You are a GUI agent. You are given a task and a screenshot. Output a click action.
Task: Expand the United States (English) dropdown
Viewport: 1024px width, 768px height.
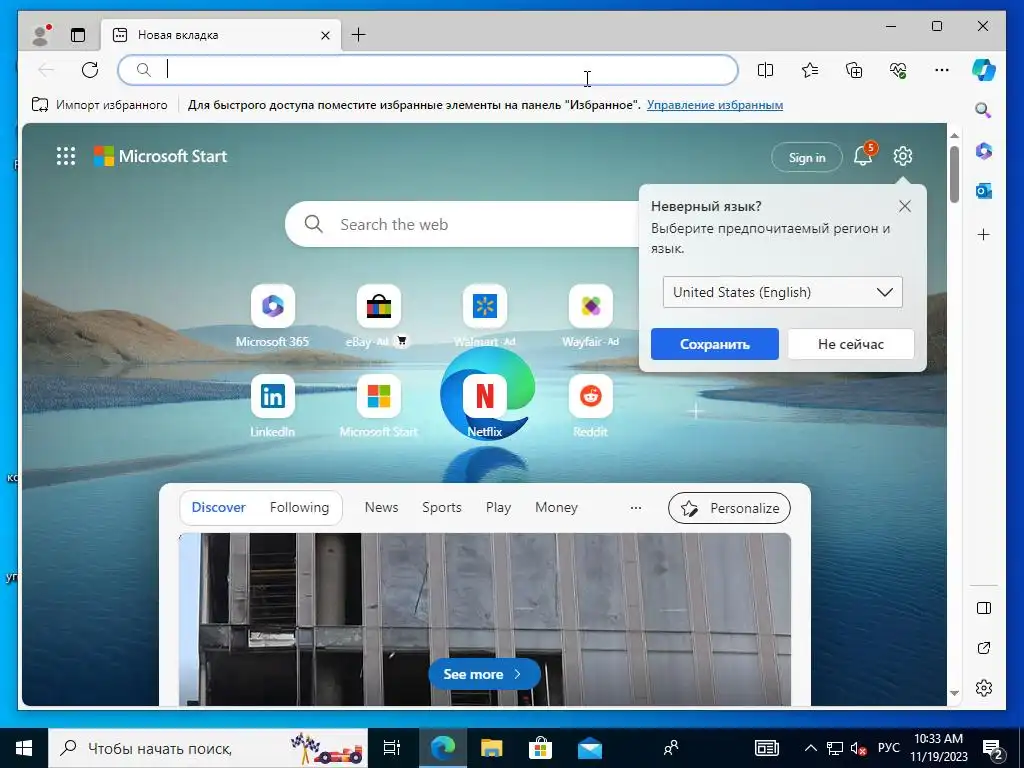point(782,292)
